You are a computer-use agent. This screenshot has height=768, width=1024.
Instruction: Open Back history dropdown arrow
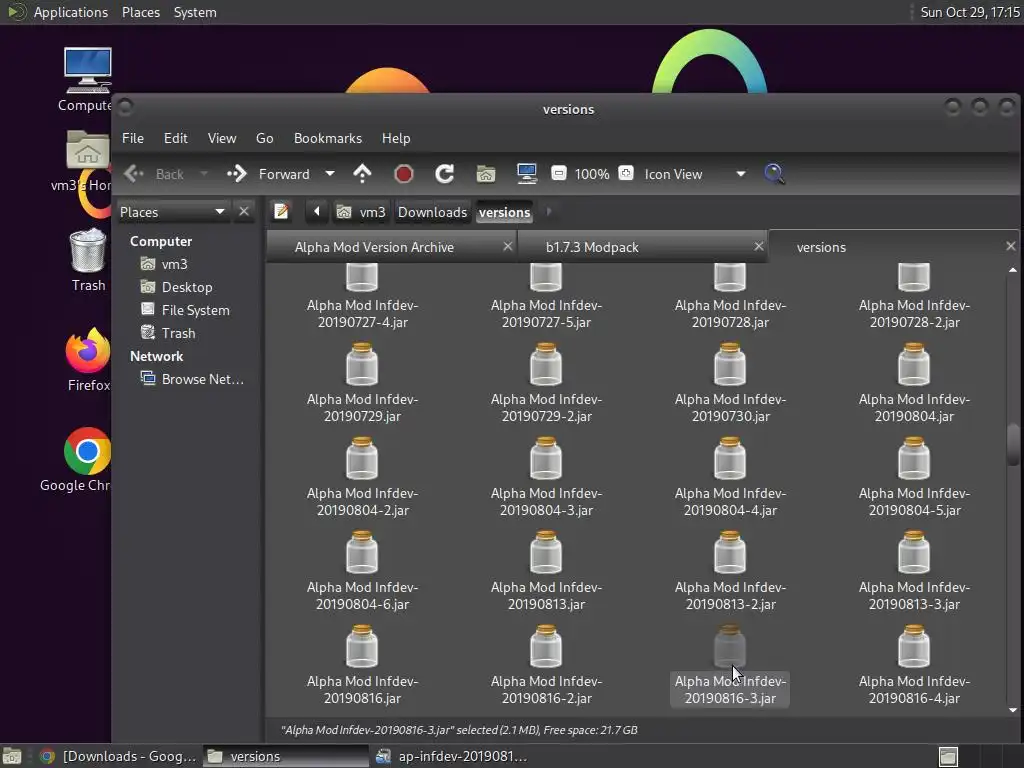[204, 174]
